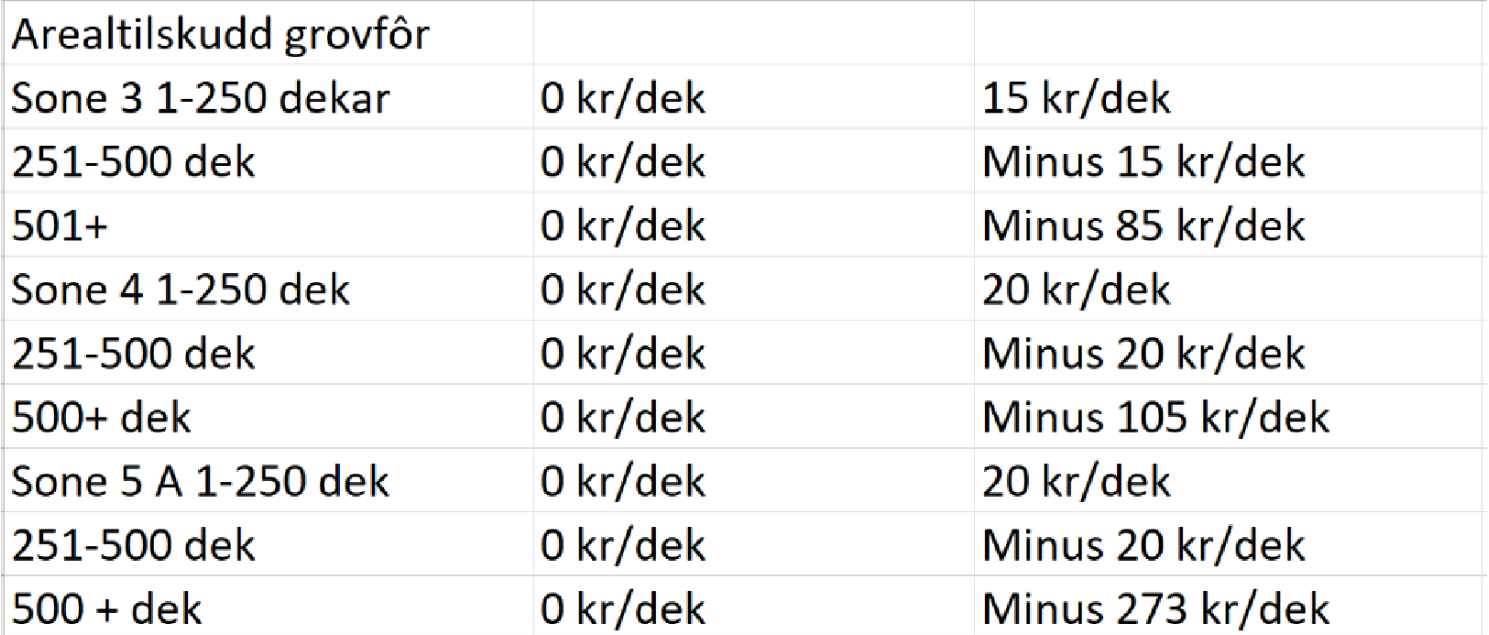1489x635 pixels.
Task: Select the "500+ dek" cell under Sone 4
Action: point(101,417)
